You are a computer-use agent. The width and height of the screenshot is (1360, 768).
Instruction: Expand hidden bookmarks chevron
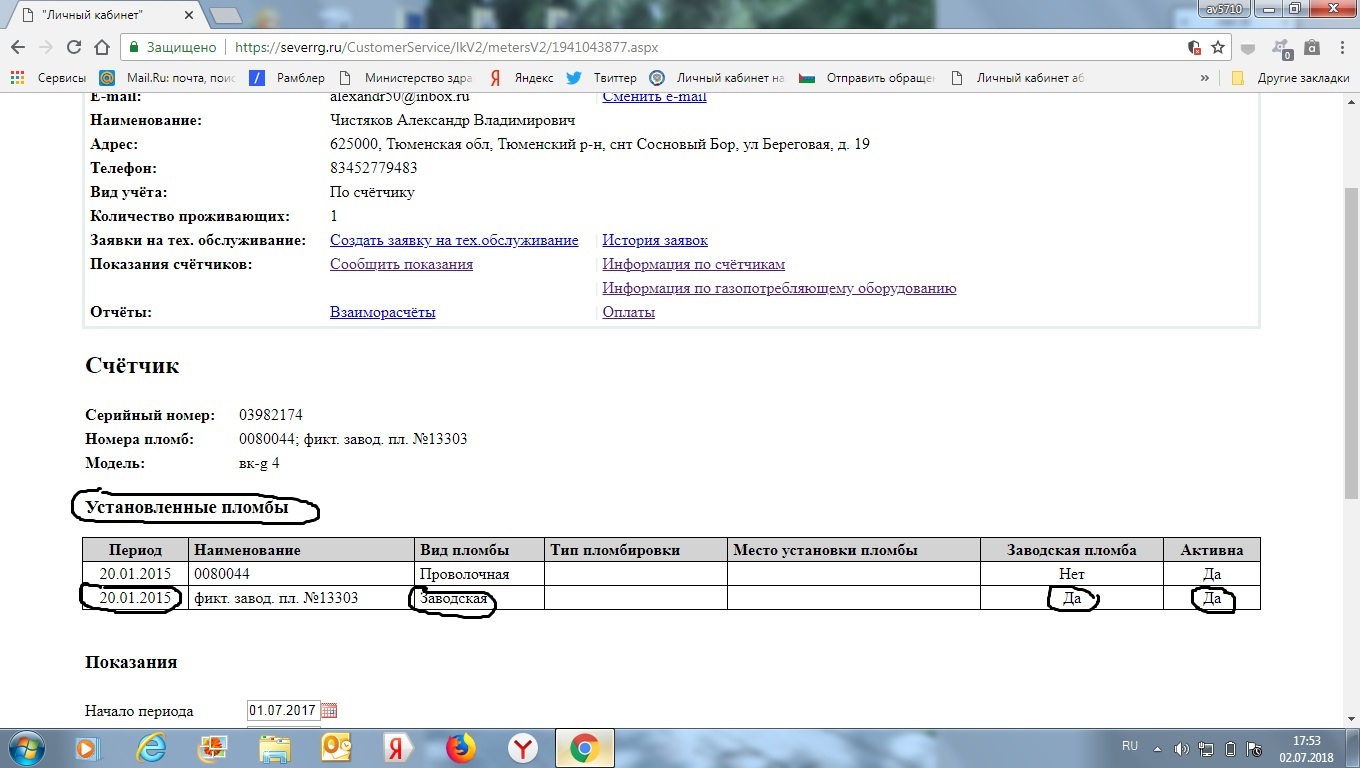[x=1204, y=77]
